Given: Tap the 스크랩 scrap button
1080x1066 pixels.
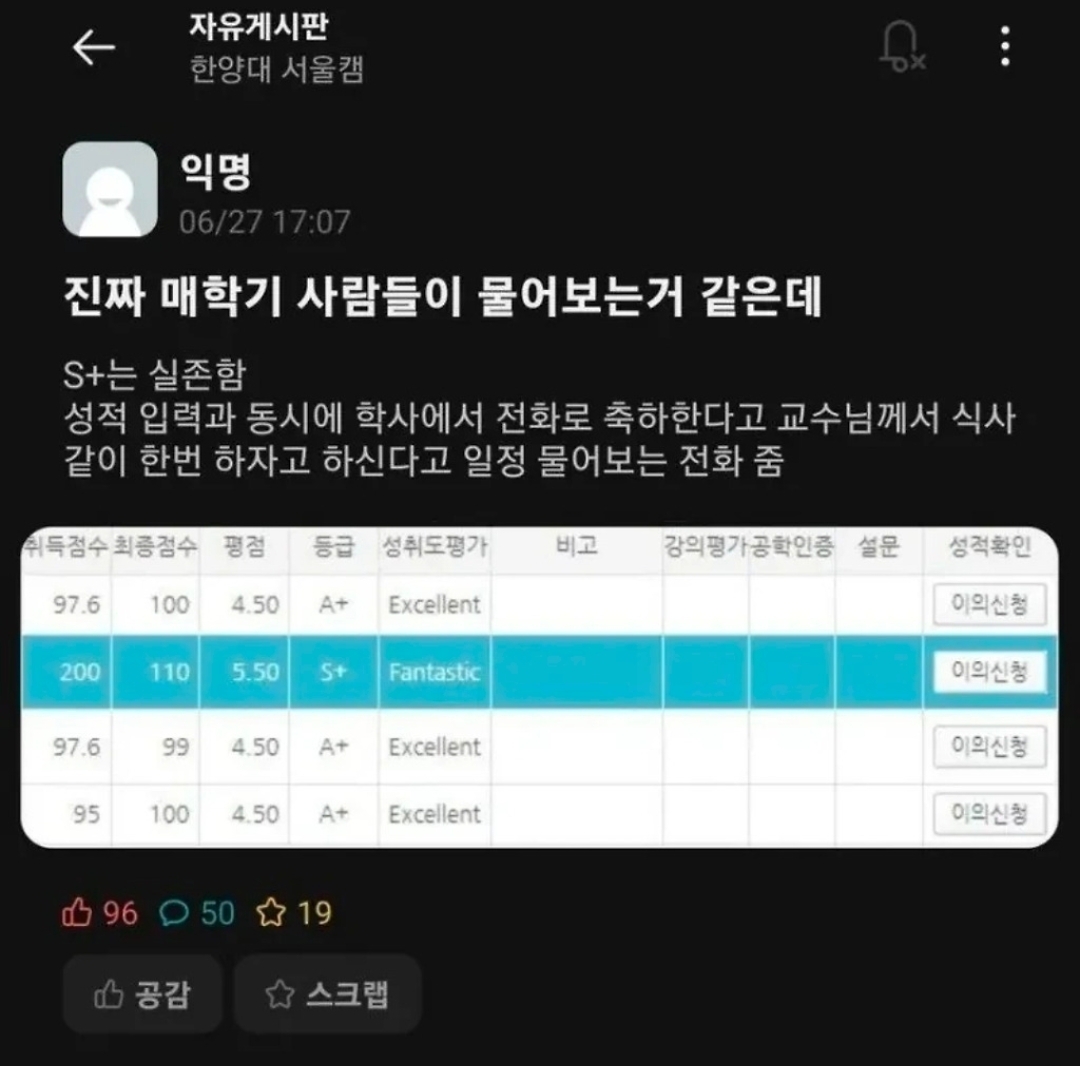Looking at the screenshot, I should (x=328, y=994).
